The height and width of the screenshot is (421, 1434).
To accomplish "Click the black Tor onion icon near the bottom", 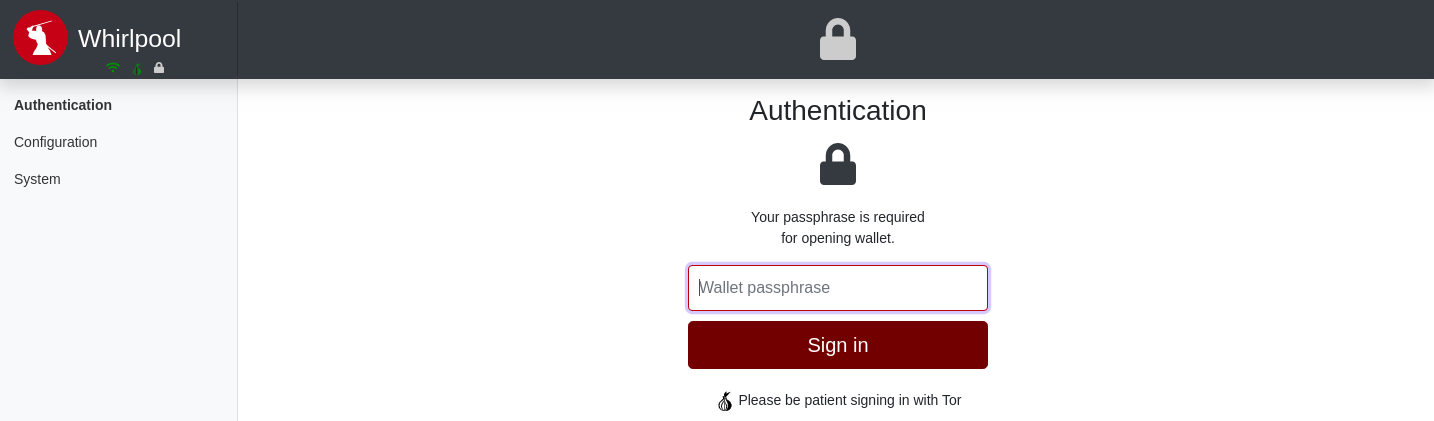I will pyautogui.click(x=725, y=401).
